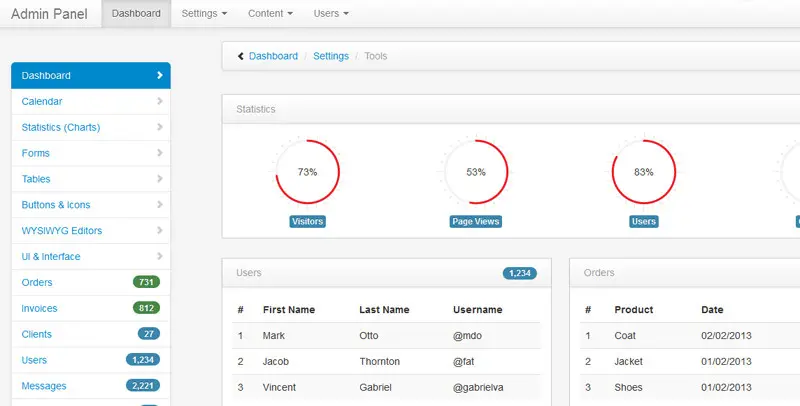
Task: Click the Statistics panel header
Action: [511, 109]
